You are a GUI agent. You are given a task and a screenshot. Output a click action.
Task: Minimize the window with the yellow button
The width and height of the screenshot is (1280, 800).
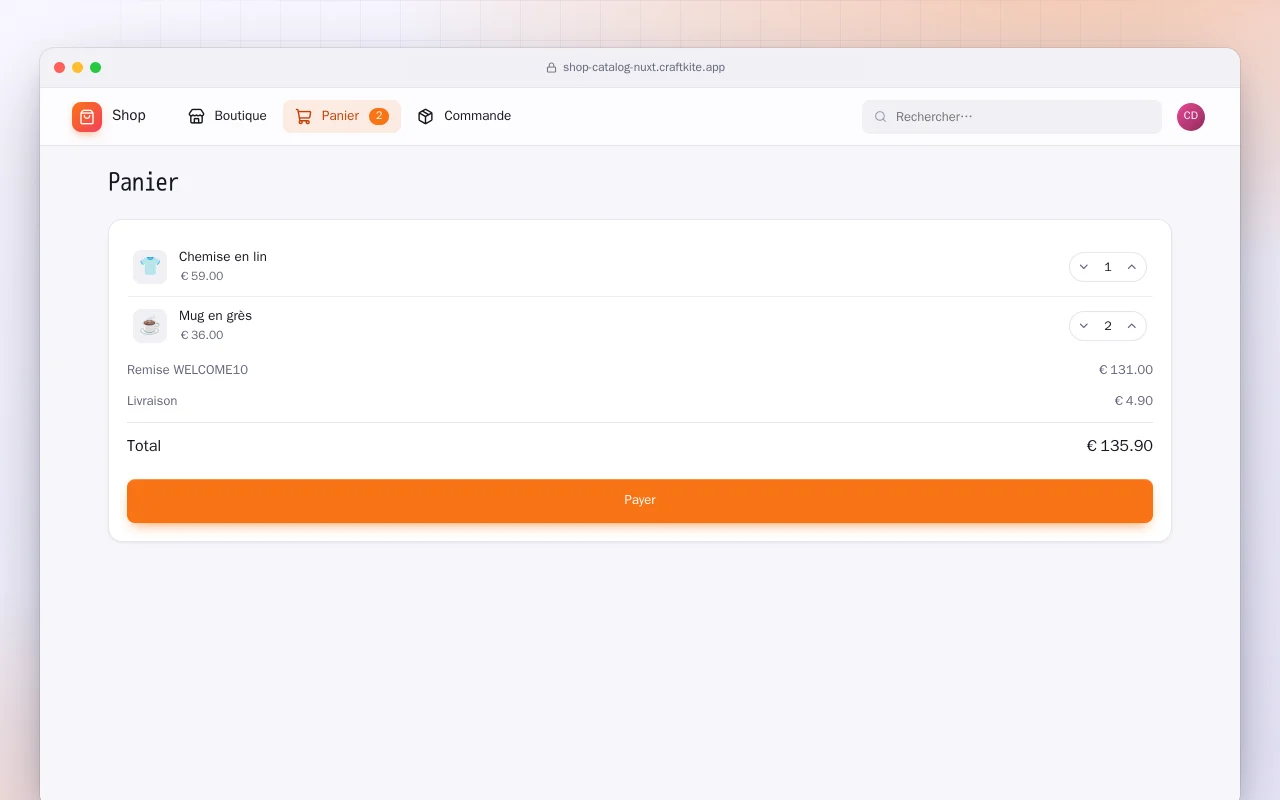click(x=78, y=68)
